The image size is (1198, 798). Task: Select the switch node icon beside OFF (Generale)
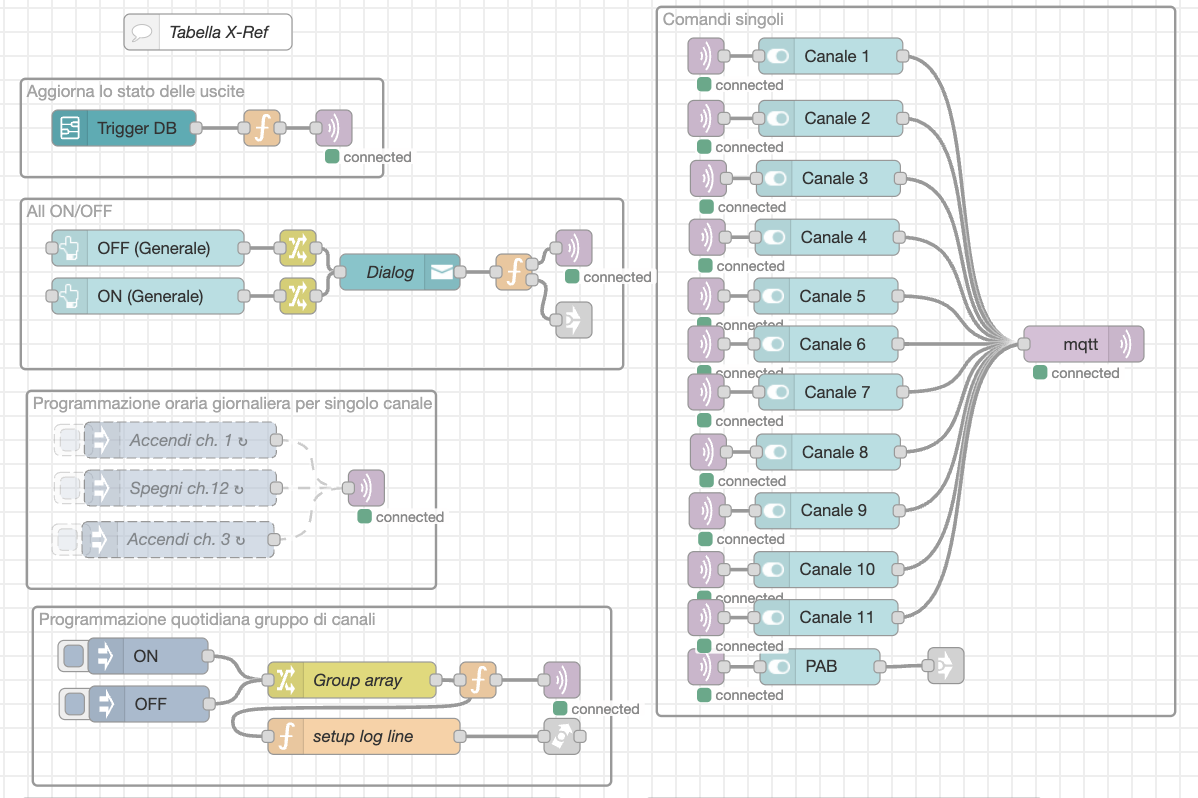[x=296, y=248]
